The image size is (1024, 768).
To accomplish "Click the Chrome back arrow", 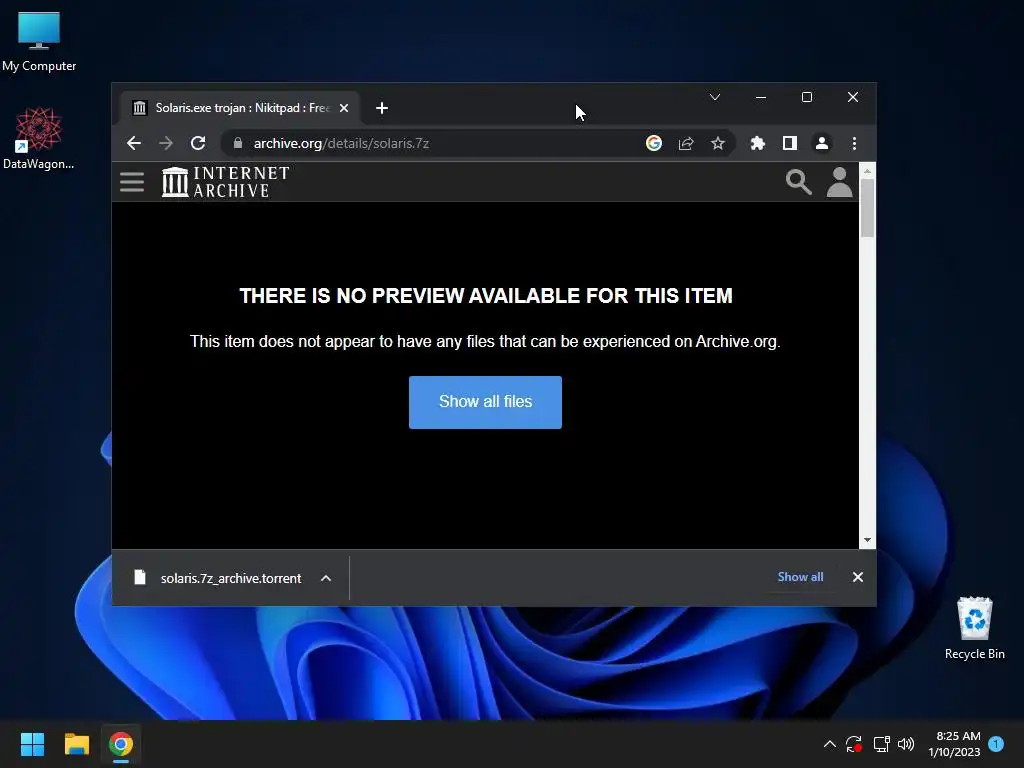I will [x=134, y=143].
